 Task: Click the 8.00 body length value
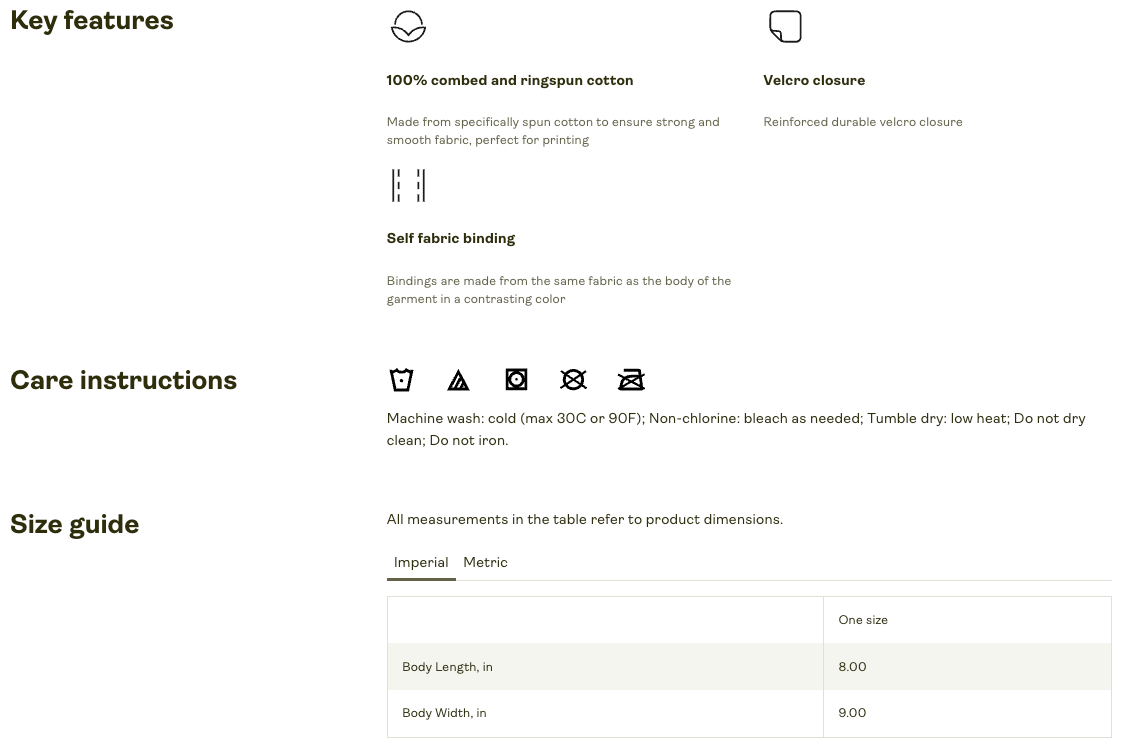click(852, 667)
